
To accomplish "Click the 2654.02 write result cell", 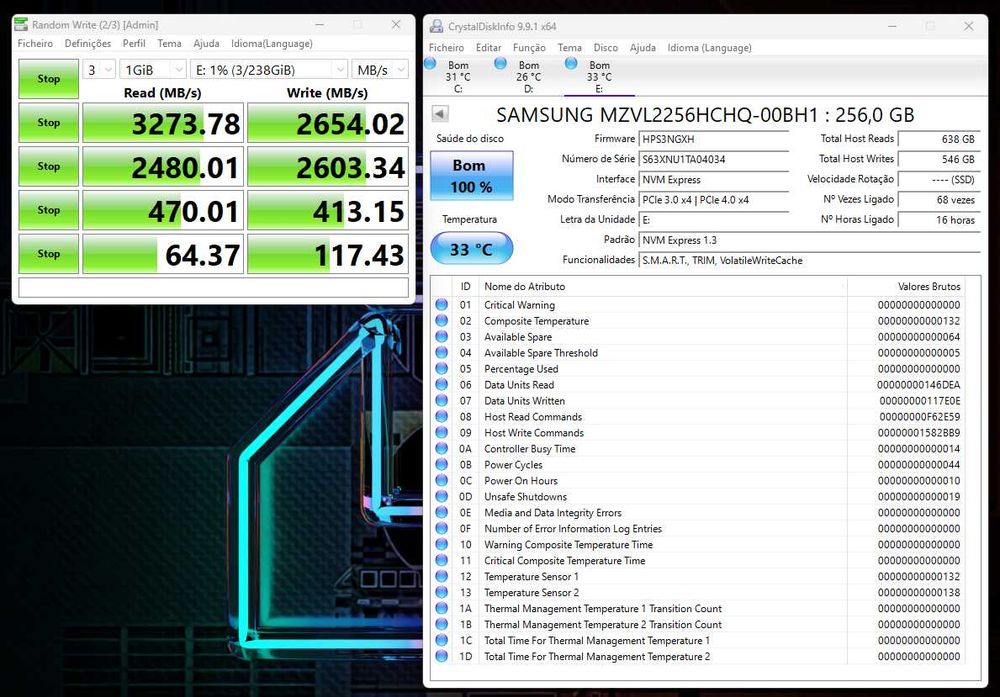I will click(328, 122).
